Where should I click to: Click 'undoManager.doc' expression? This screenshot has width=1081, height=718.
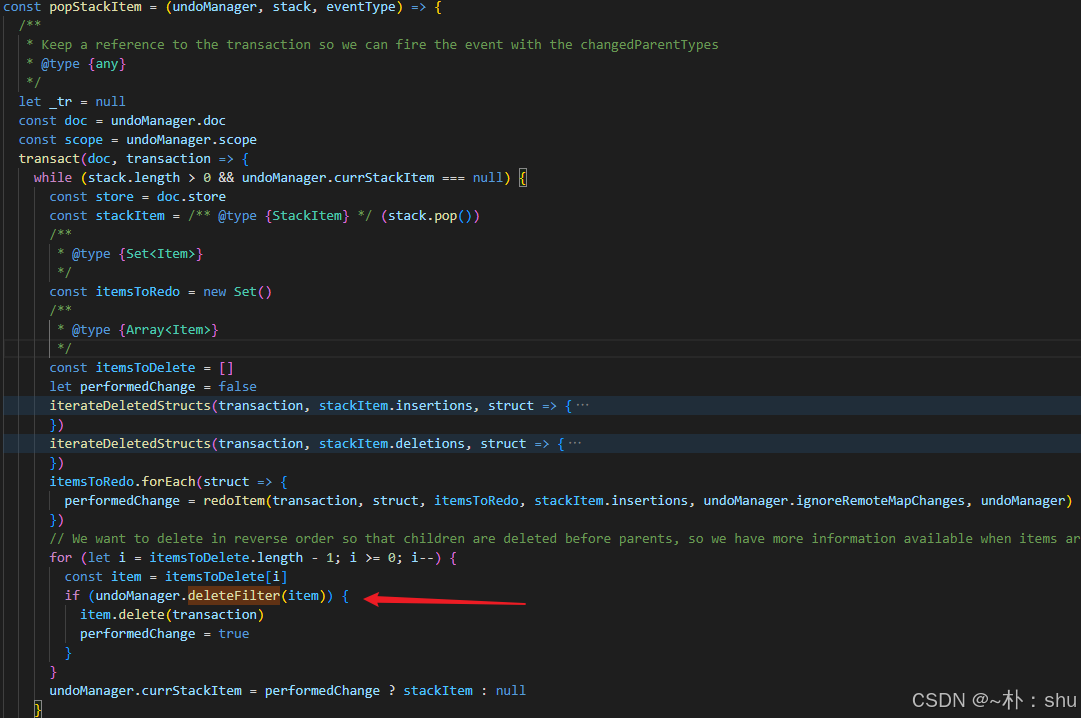168,121
